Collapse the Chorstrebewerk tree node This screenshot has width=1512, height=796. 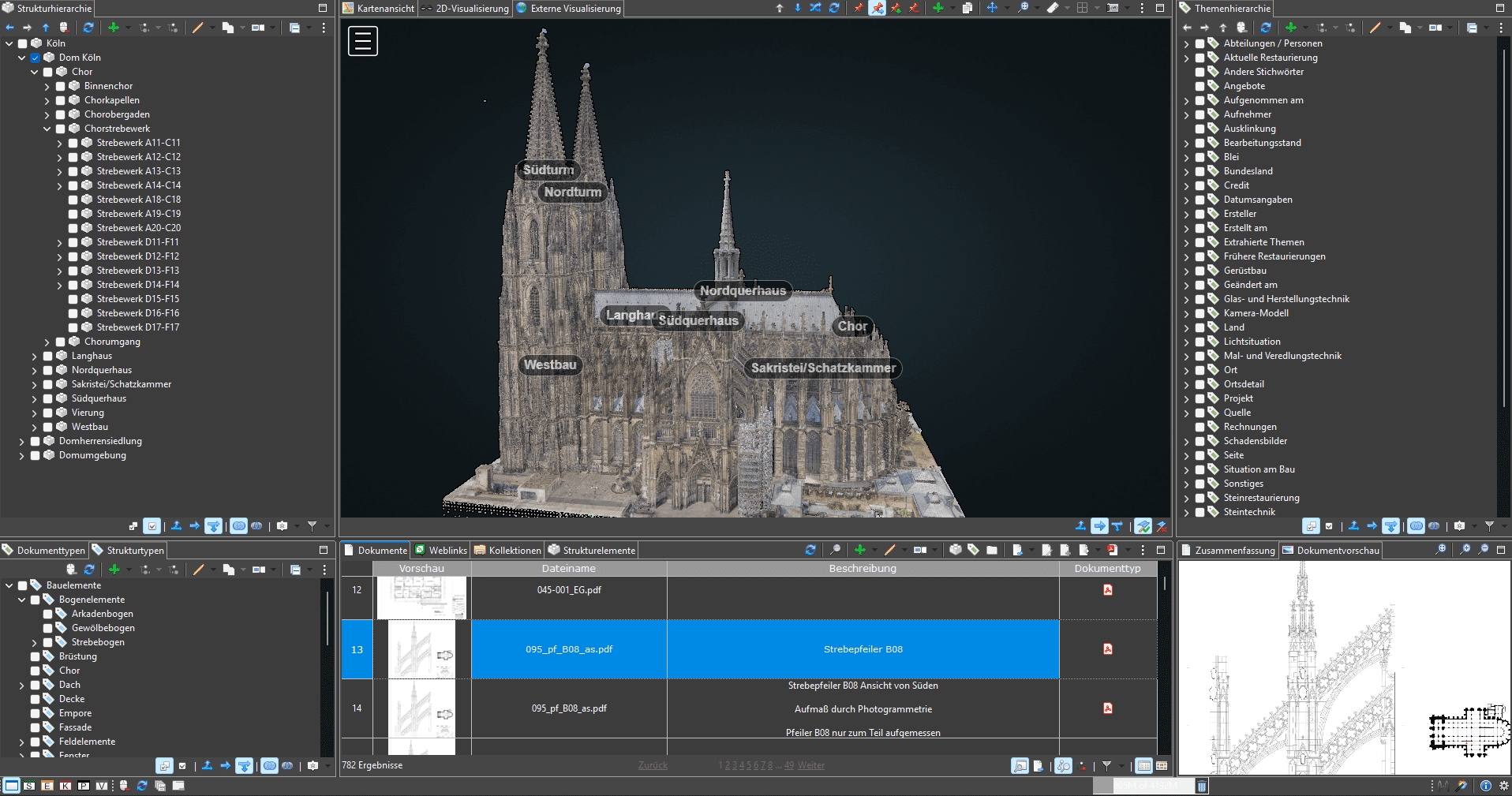[x=47, y=129]
